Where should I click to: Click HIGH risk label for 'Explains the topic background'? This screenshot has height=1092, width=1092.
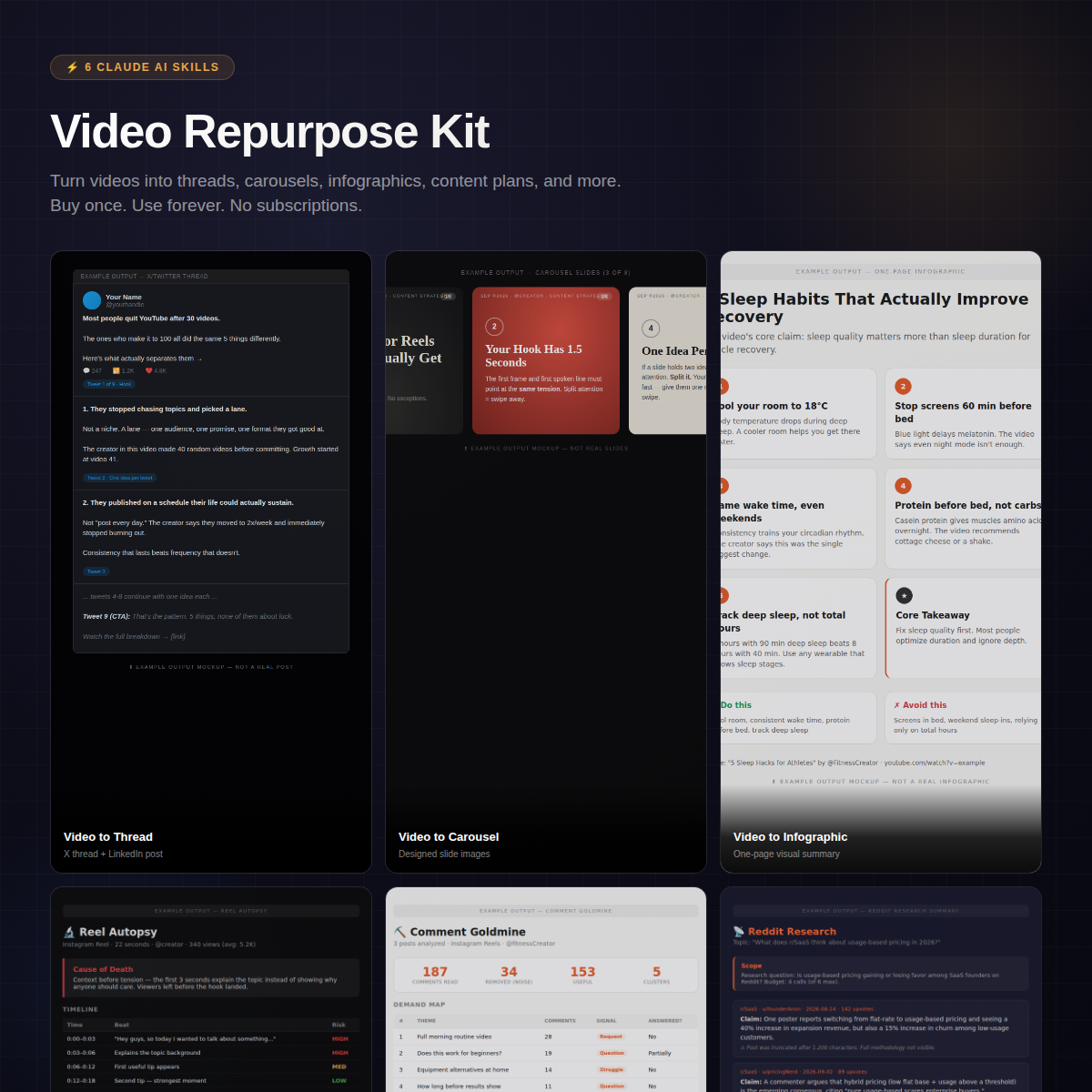coord(340,1053)
